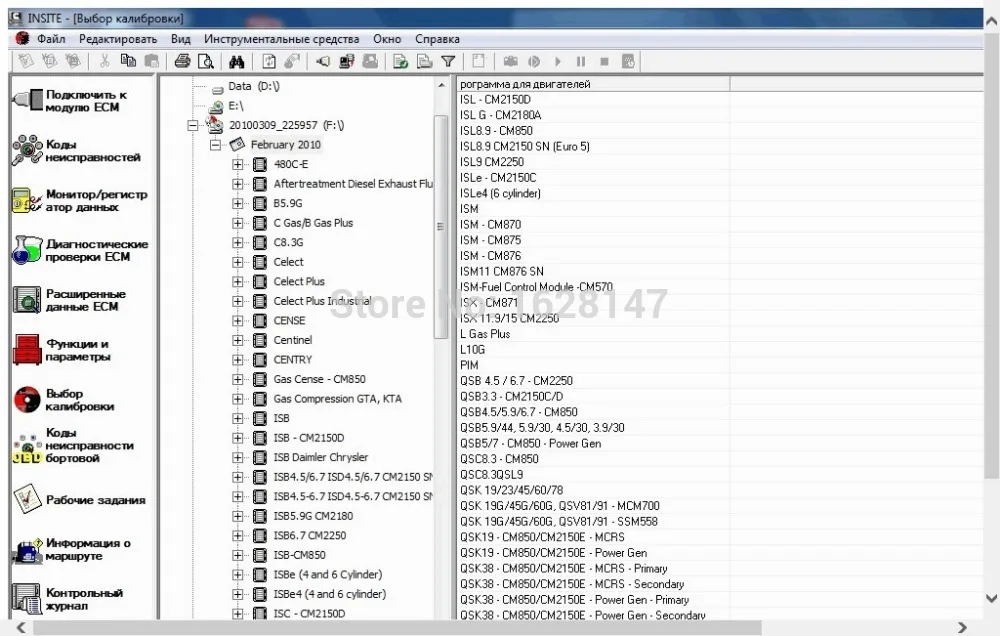Click the Pause toolbar button
Image resolution: width=1000 pixels, height=636 pixels.
pyautogui.click(x=581, y=61)
